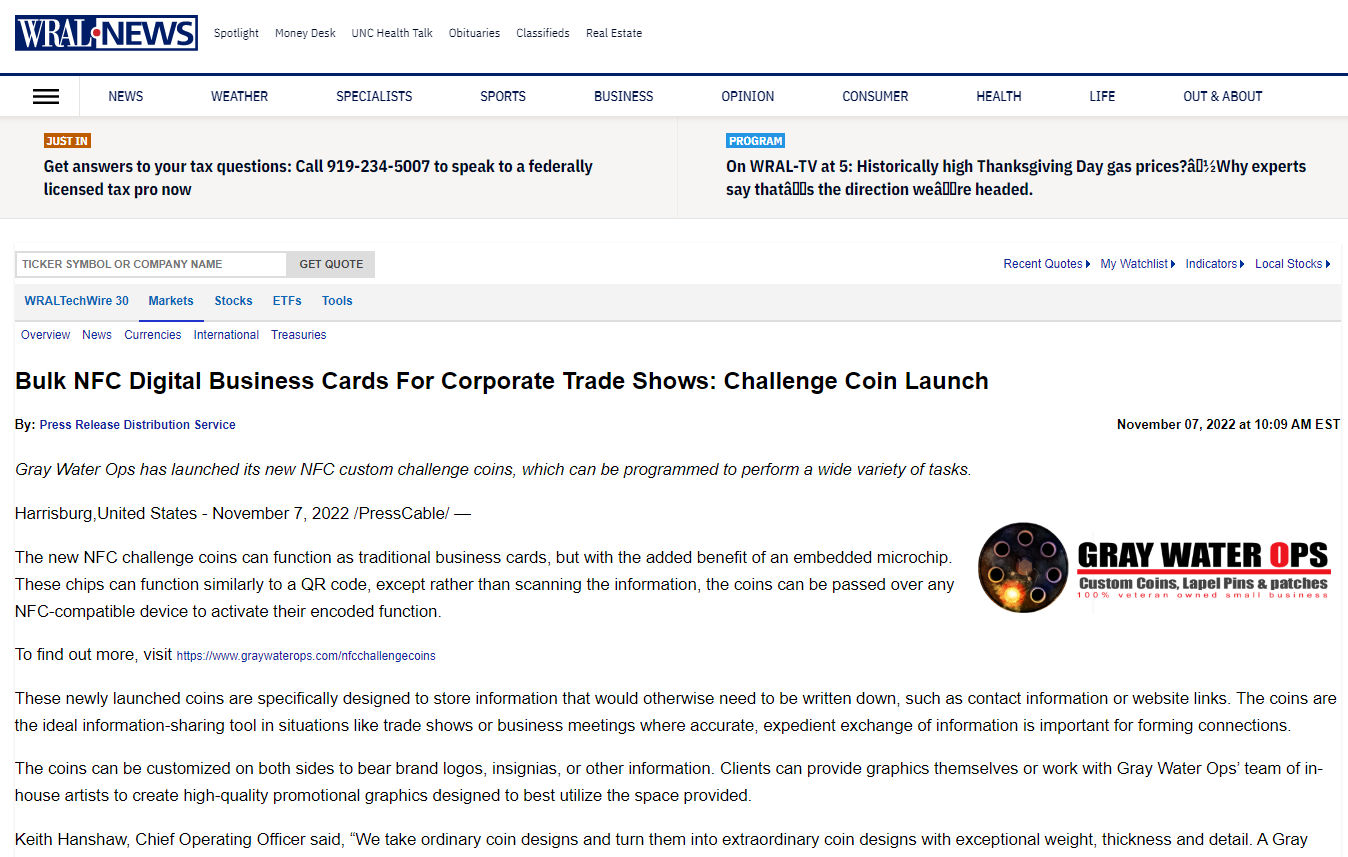Open the LIFE menu
Image resolution: width=1348 pixels, height=857 pixels.
[x=1102, y=97]
